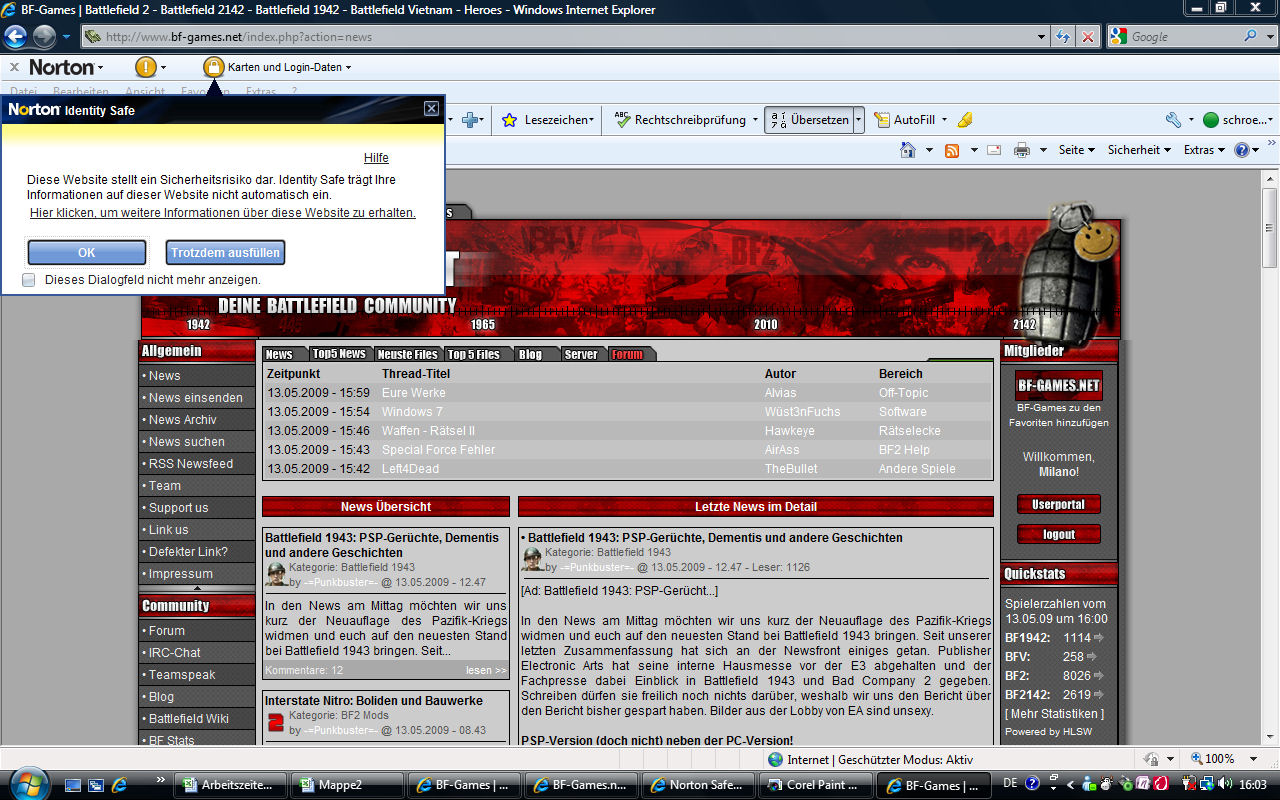Open Google toolbar wrench settings
Image resolution: width=1280 pixels, height=800 pixels.
click(1174, 120)
